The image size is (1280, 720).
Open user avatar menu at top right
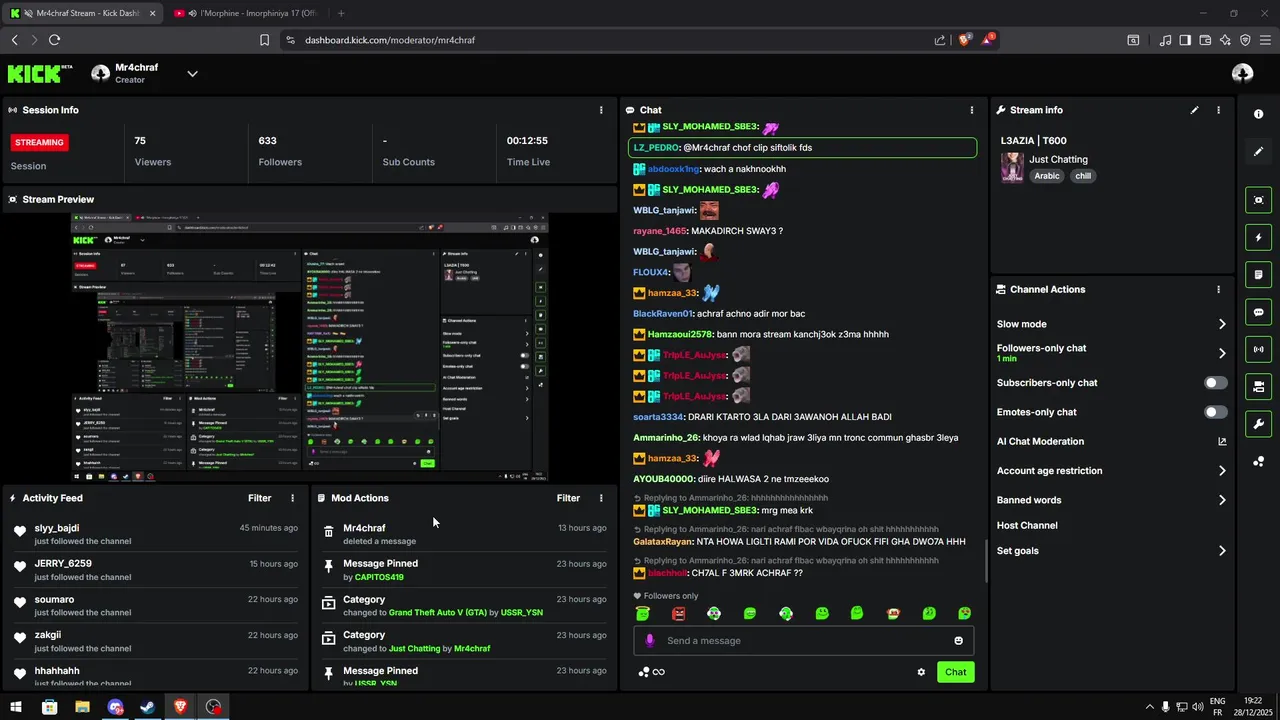click(x=1243, y=73)
